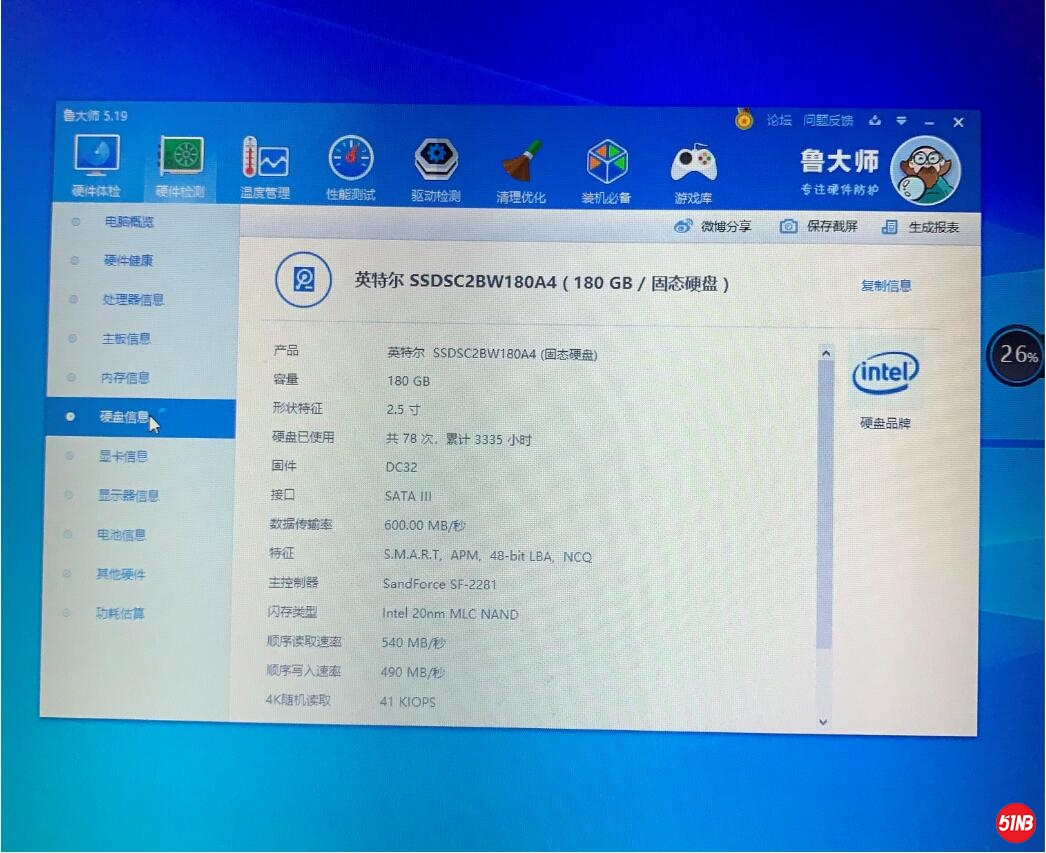
Task: Open 温度管理 temperature management icon
Action: pyautogui.click(x=265, y=167)
